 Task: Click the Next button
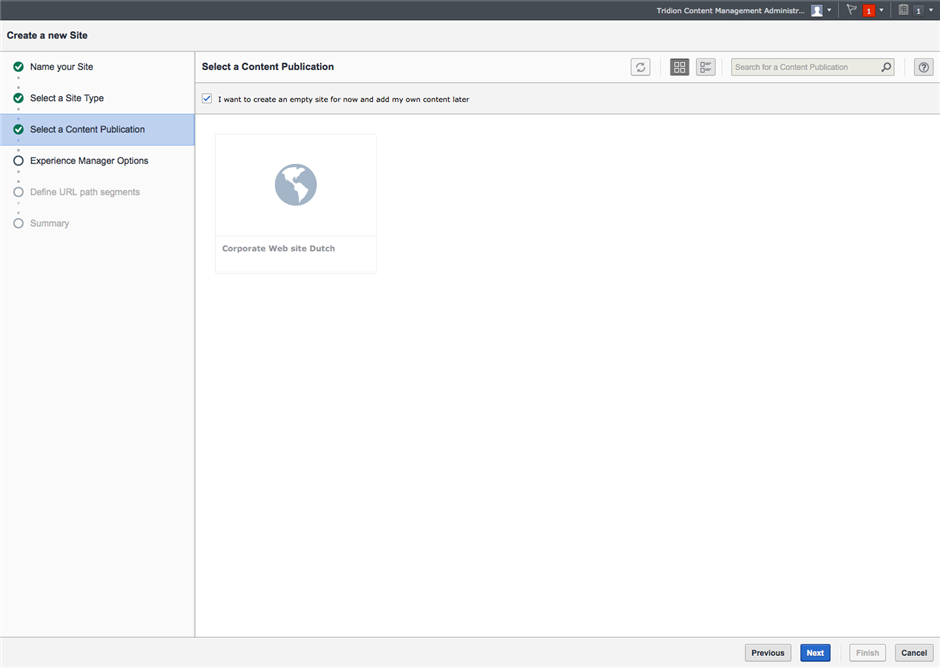(x=815, y=653)
